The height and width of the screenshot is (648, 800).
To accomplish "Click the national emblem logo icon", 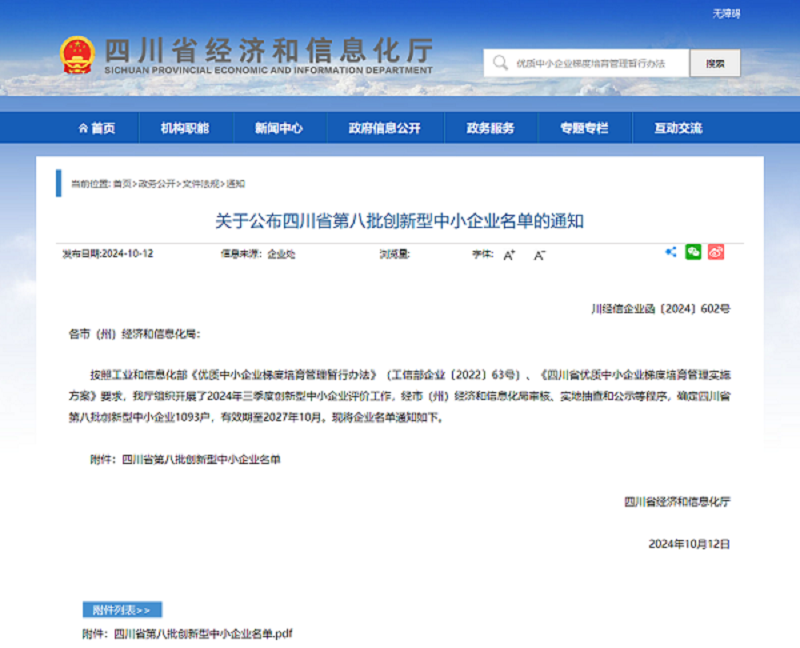I will tap(77, 55).
